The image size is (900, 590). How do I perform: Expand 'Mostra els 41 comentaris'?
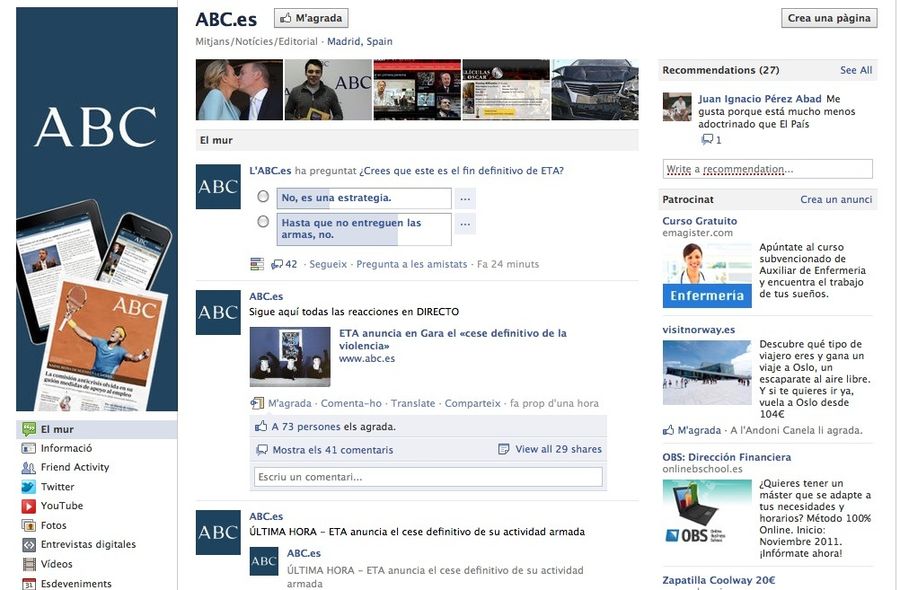coord(332,450)
